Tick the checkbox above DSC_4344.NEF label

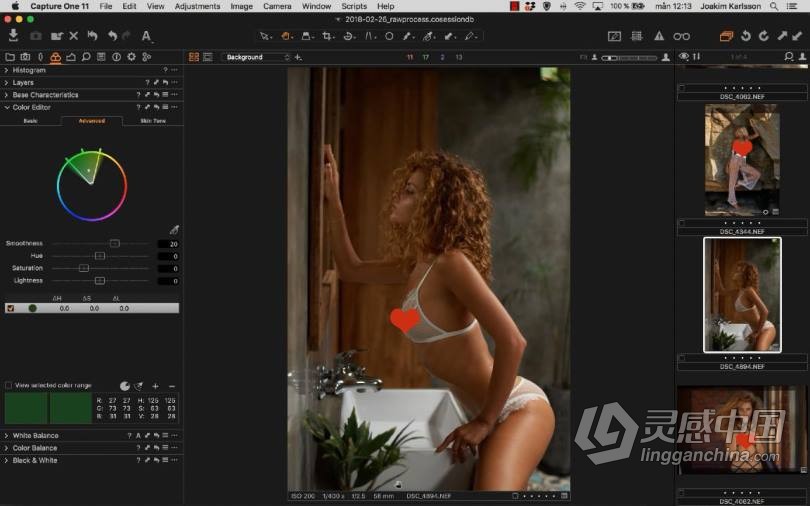click(682, 223)
